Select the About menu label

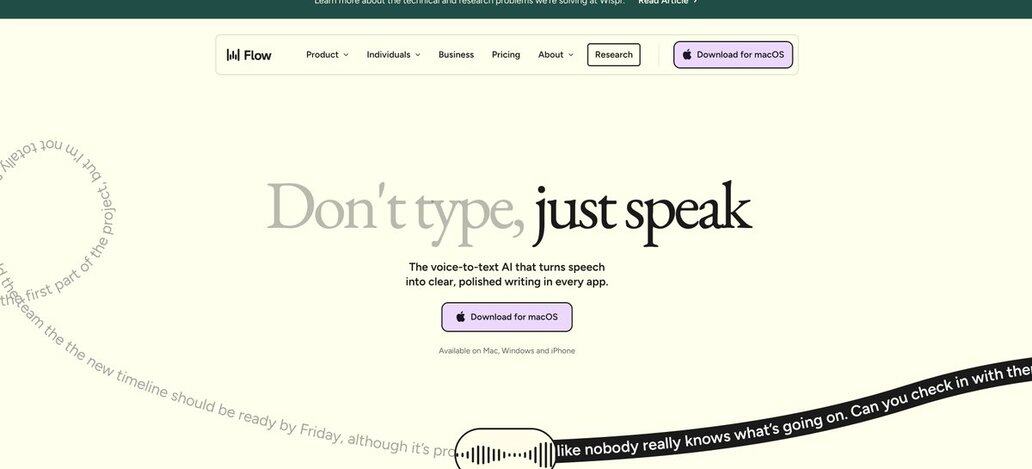551,55
